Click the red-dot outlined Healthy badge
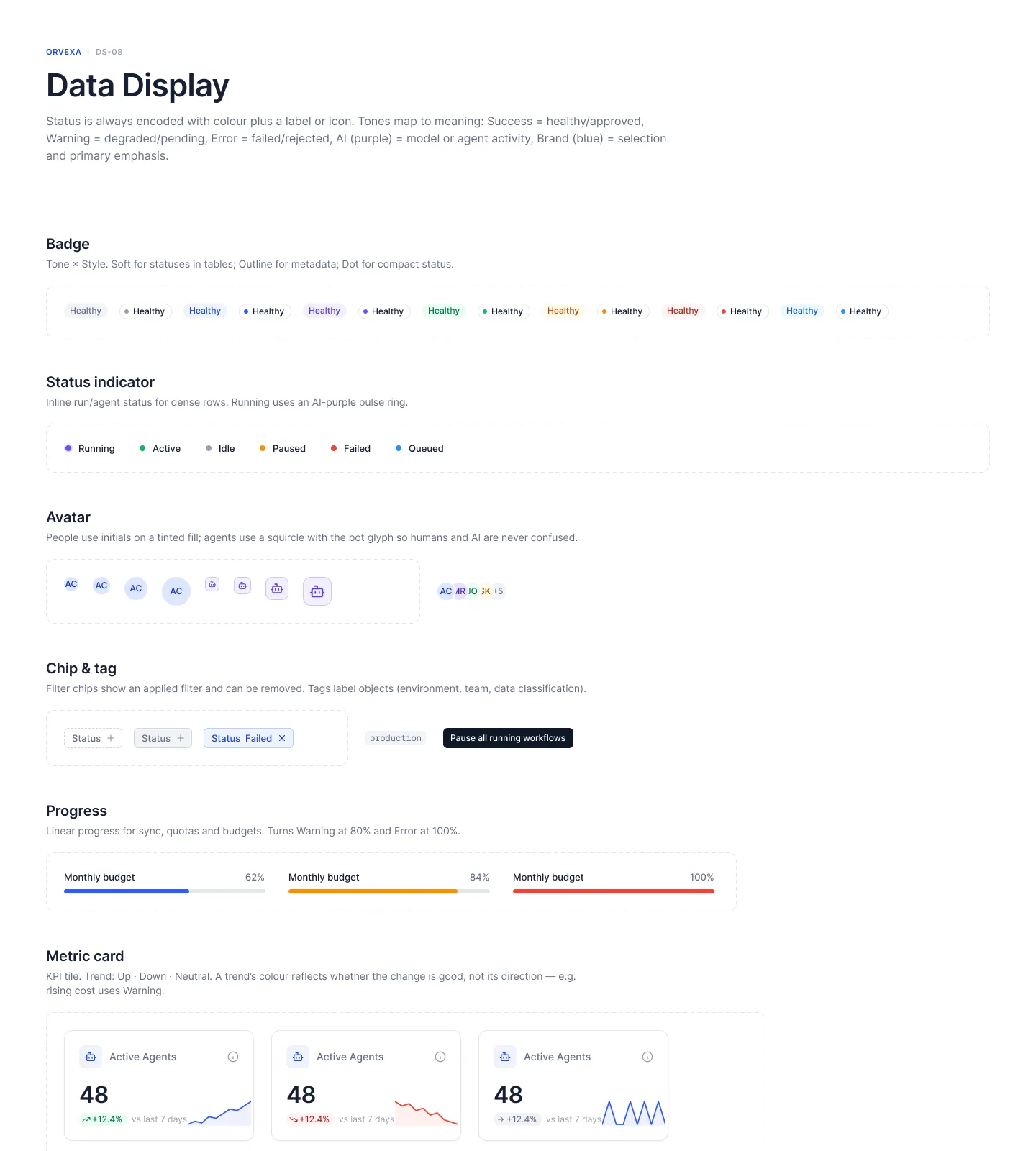 (x=742, y=311)
